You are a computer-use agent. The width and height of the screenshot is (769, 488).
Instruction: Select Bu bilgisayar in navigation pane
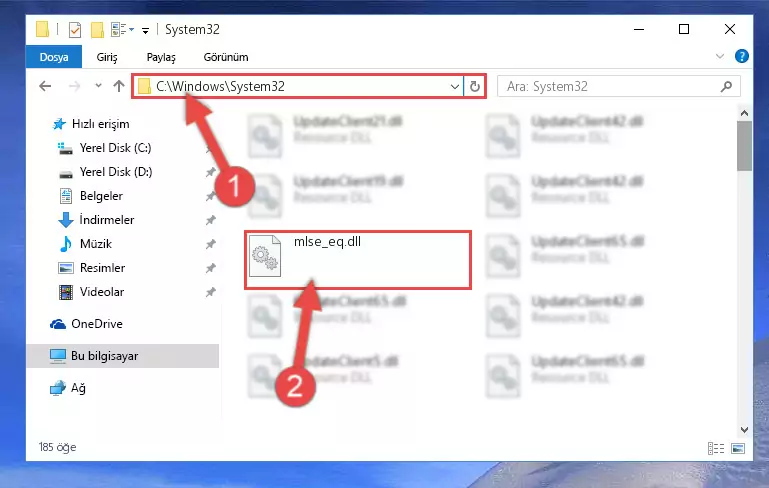click(123, 356)
